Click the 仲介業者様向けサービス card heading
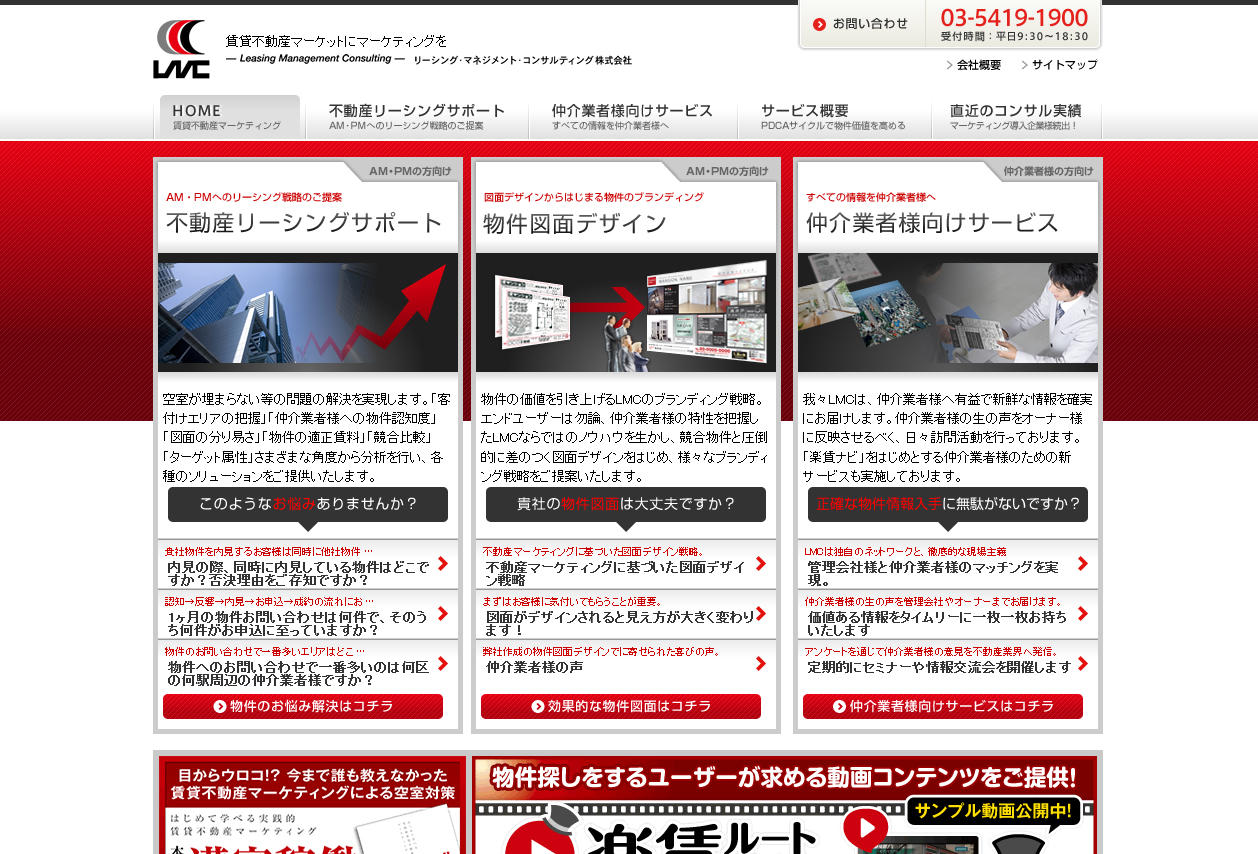This screenshot has width=1258, height=854. [932, 223]
